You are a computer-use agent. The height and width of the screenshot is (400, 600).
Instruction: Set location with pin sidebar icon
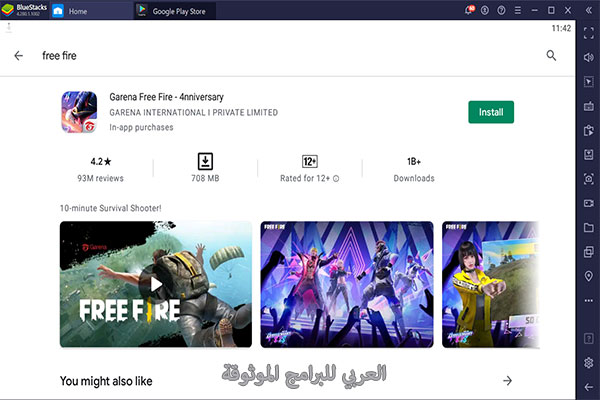[589, 276]
